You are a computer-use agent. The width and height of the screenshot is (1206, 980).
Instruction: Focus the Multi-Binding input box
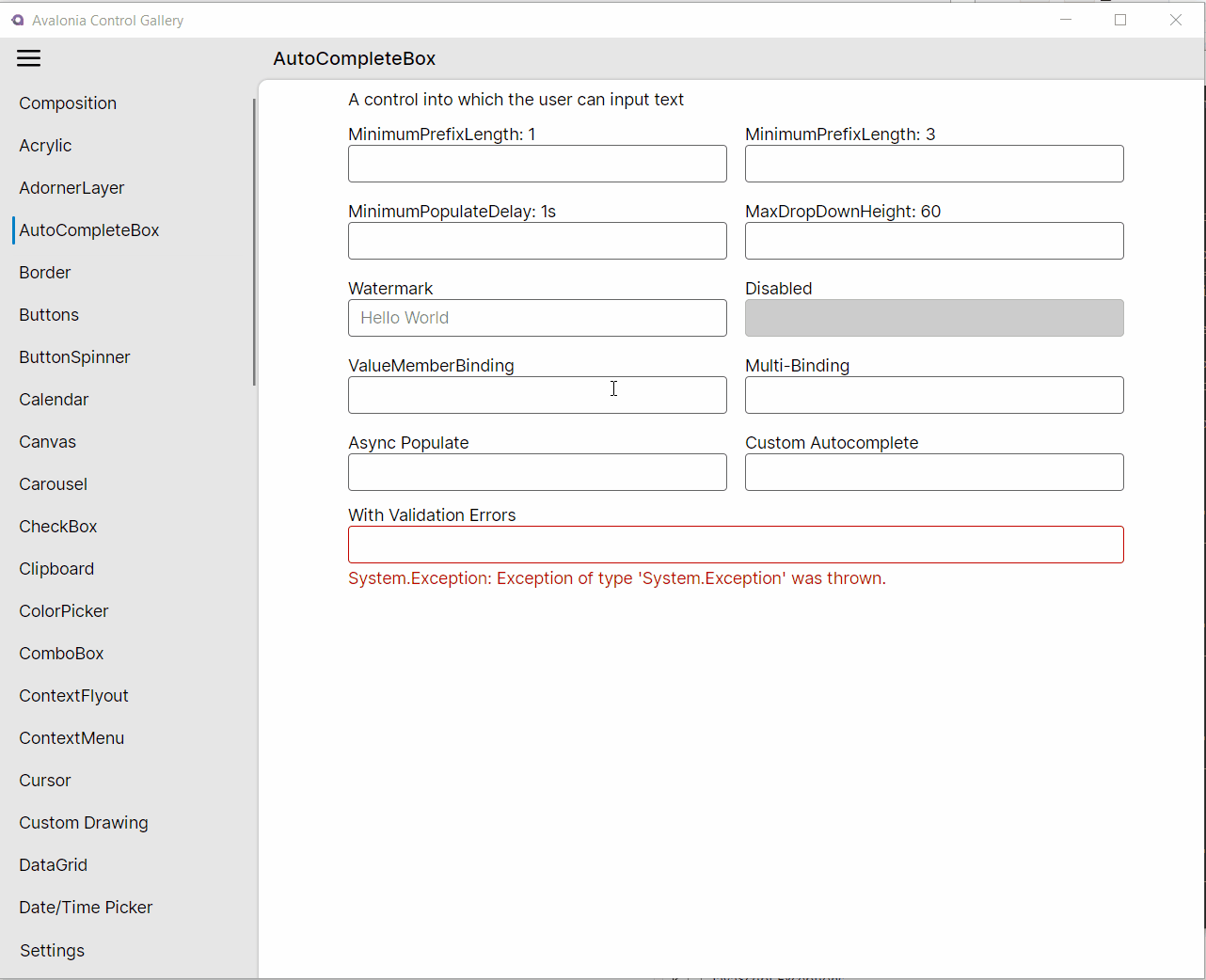(x=934, y=395)
